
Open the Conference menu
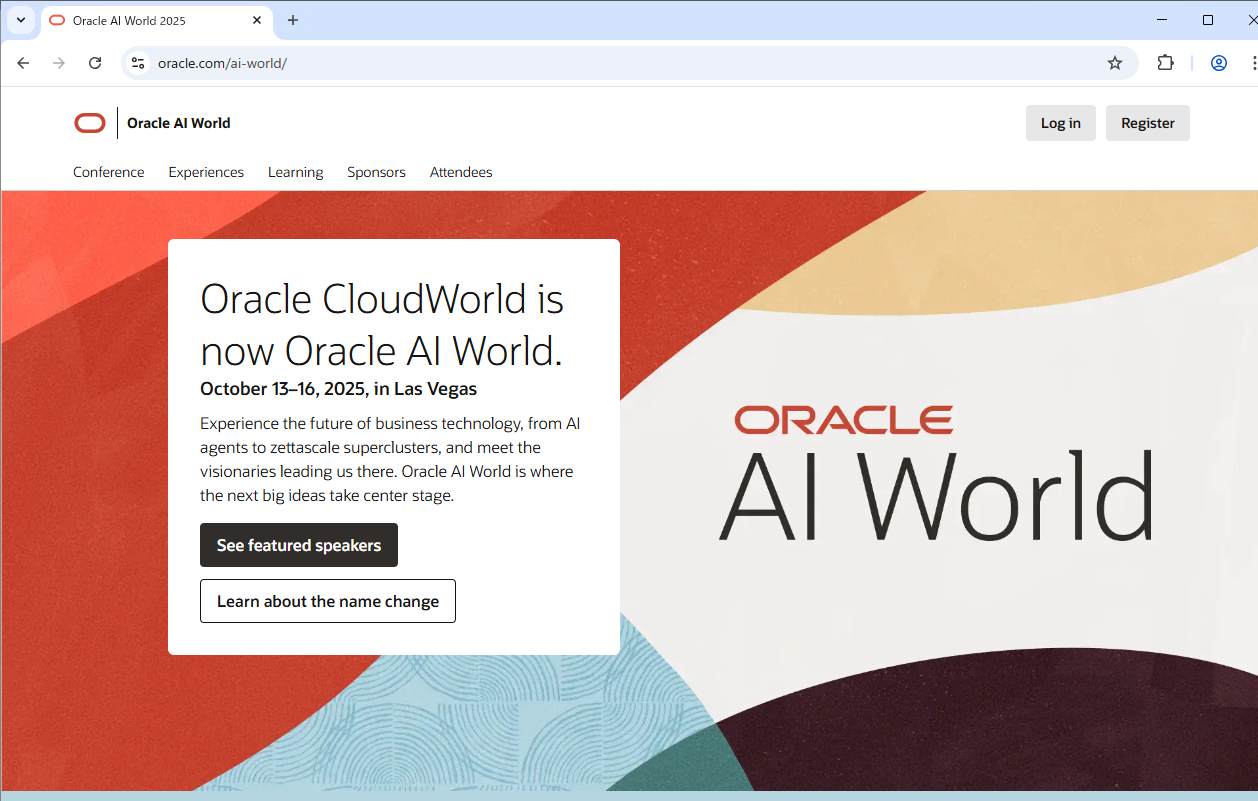click(x=109, y=172)
